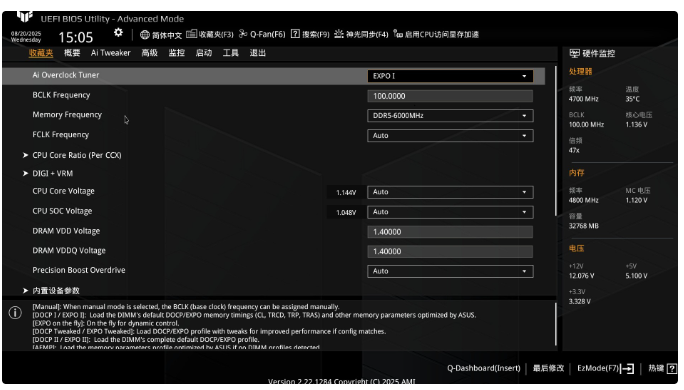The image size is (684, 390).
Task: Open the 收藏夹(F3) favorites icon
Action: [192, 34]
